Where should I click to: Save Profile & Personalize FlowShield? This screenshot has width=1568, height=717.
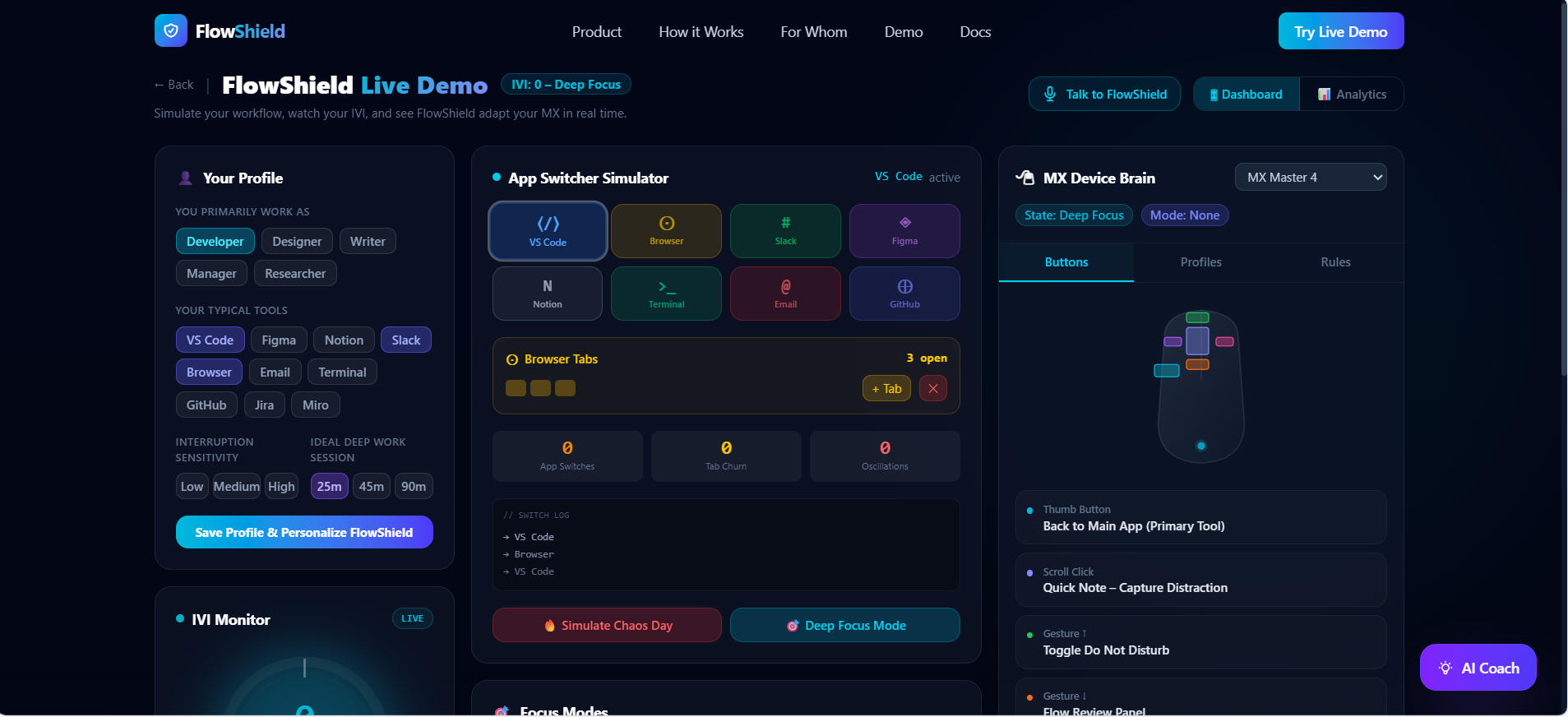coord(304,532)
